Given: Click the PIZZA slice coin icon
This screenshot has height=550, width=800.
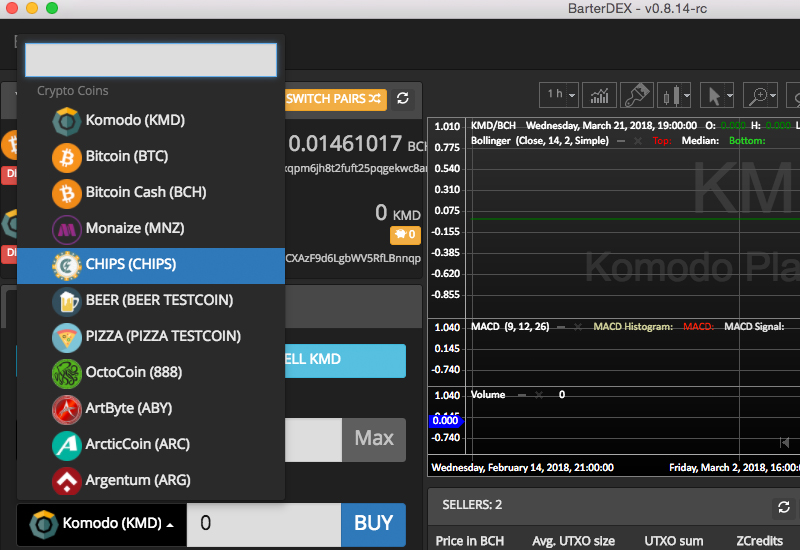Looking at the screenshot, I should pos(66,338).
